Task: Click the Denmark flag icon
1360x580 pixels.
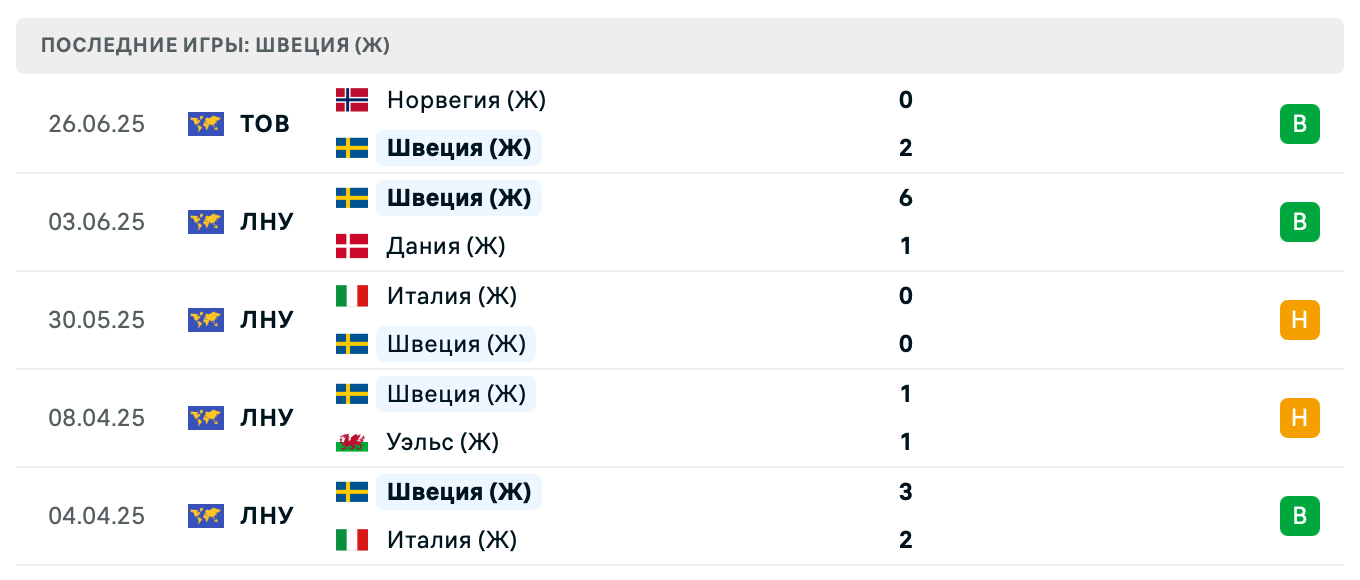Action: coord(351,246)
